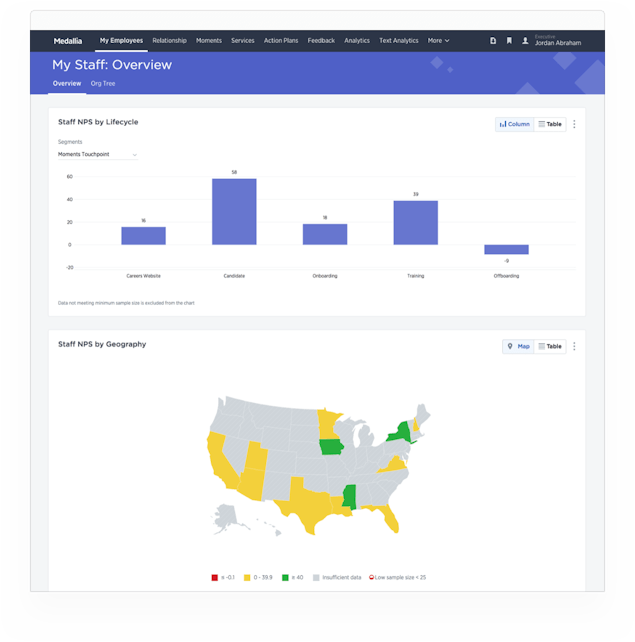
Task: Switch to the Org Tree tab
Action: tap(103, 84)
